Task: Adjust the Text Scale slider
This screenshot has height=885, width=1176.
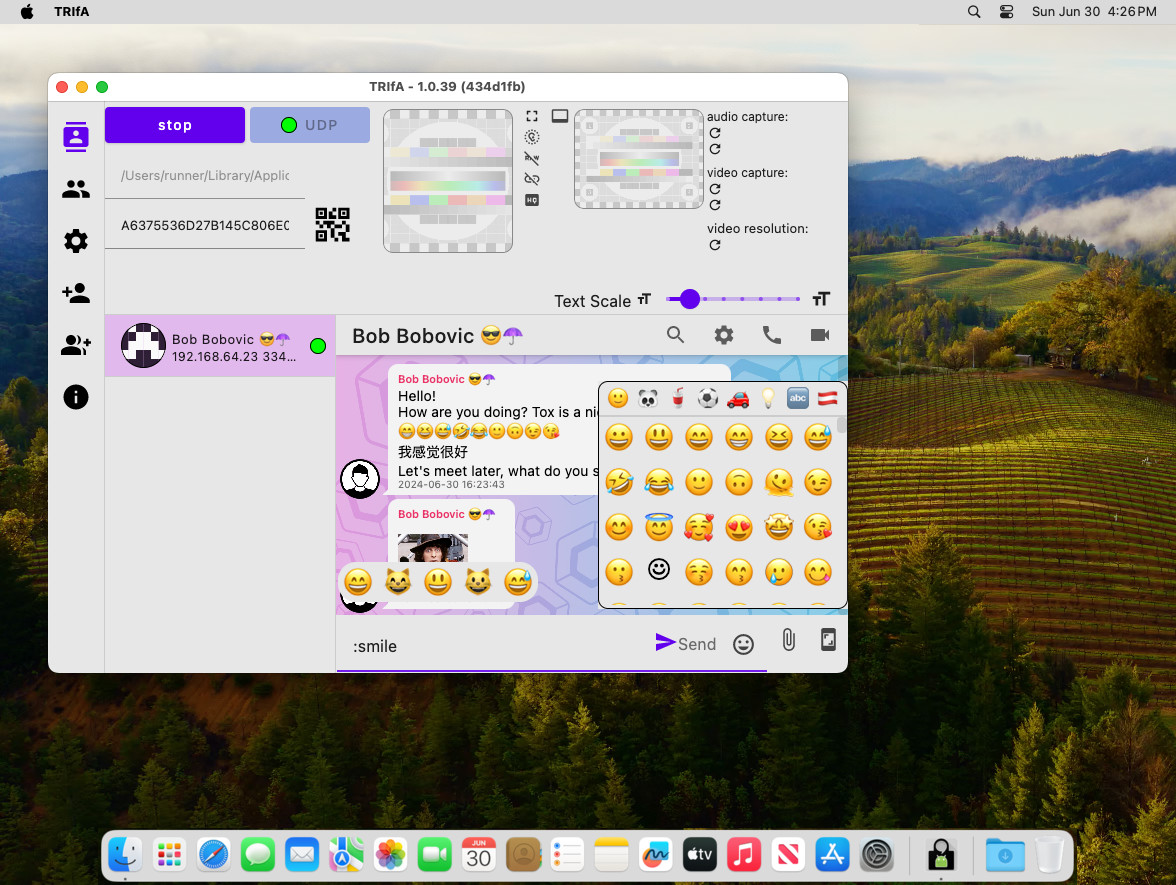Action: coord(734,299)
